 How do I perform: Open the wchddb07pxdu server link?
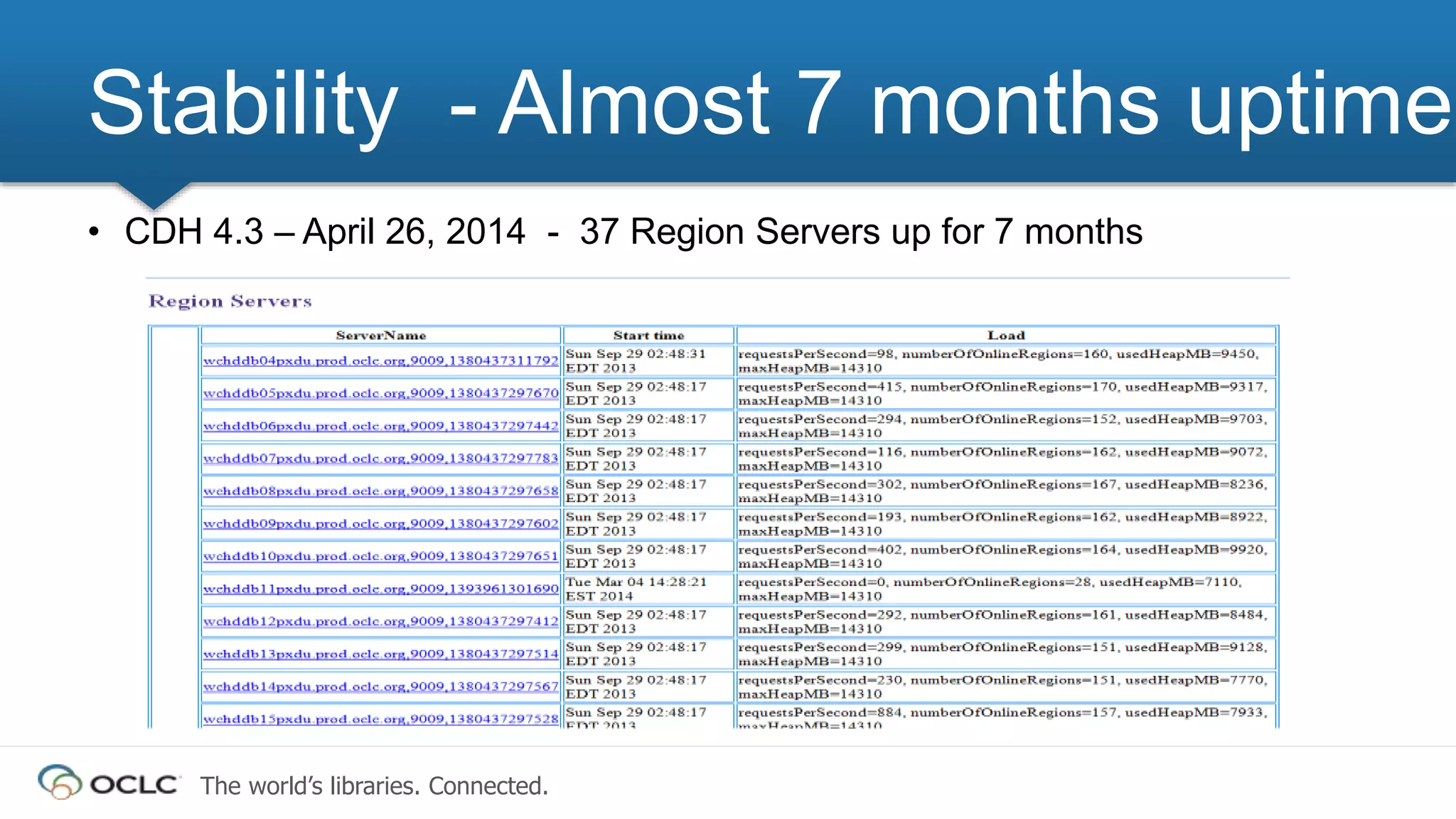[380, 459]
